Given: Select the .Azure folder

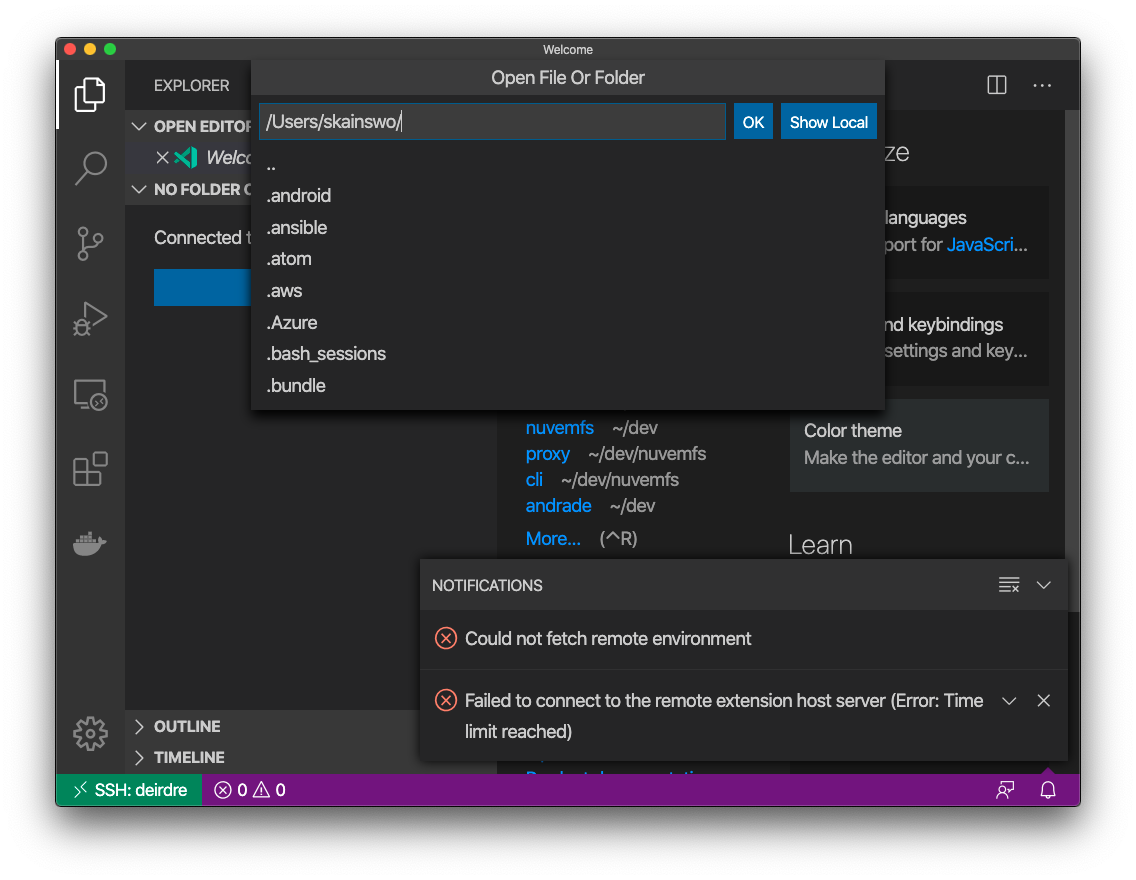Looking at the screenshot, I should [567, 322].
